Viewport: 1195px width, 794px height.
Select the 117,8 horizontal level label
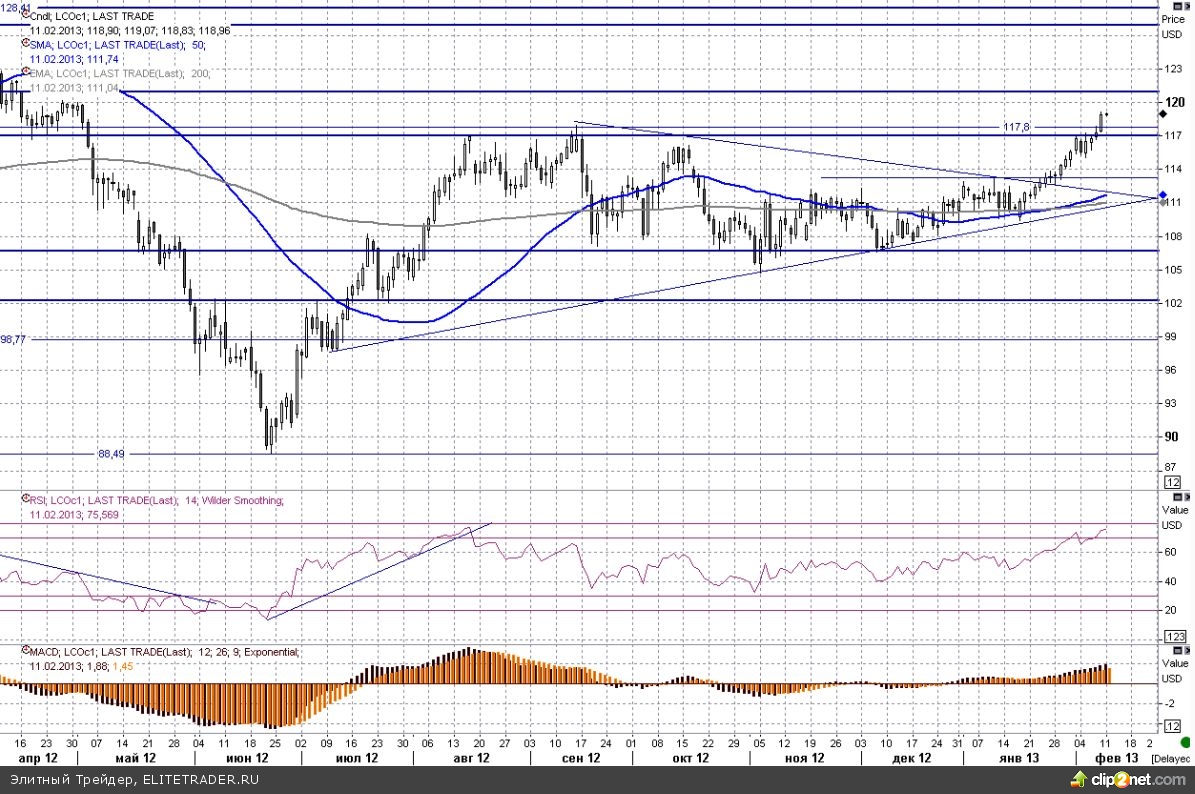click(1016, 127)
